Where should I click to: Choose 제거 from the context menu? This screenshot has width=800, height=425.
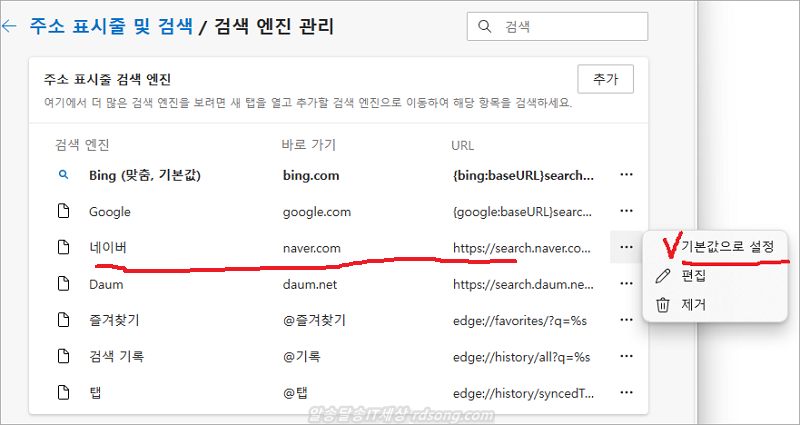point(694,304)
